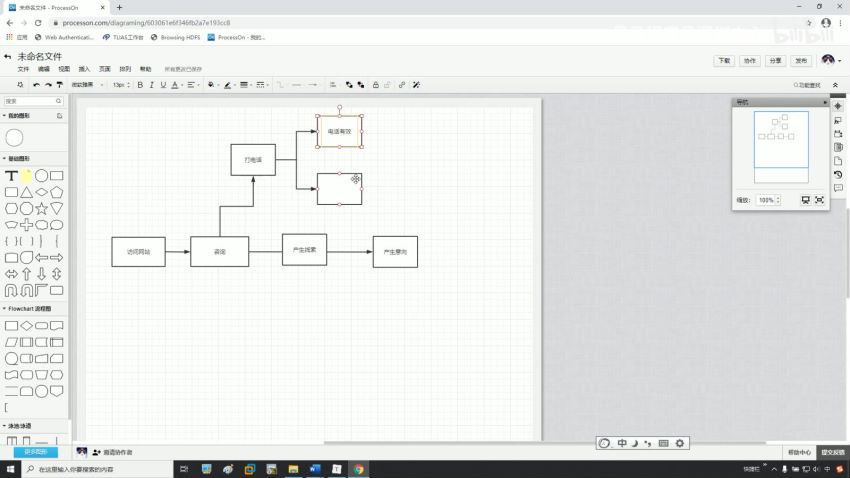Open the 编辑 menu
Screen dimensions: 850x478
(44, 69)
